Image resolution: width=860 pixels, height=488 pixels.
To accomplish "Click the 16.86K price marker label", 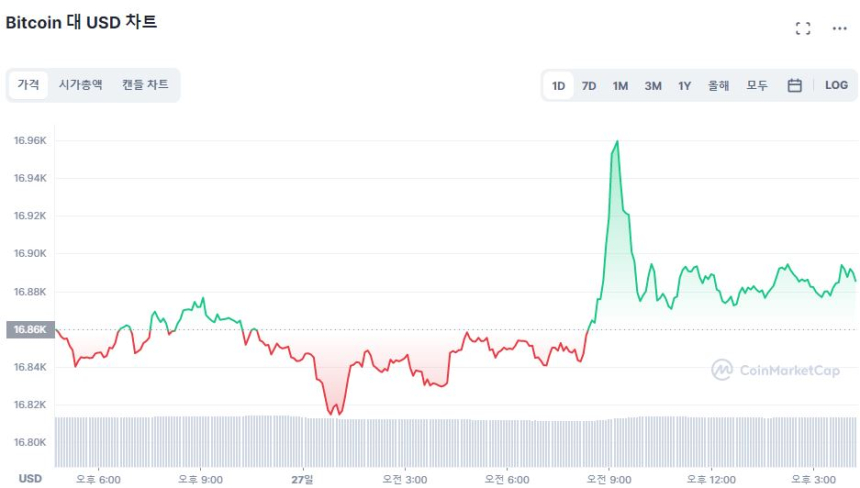I will coord(27,329).
